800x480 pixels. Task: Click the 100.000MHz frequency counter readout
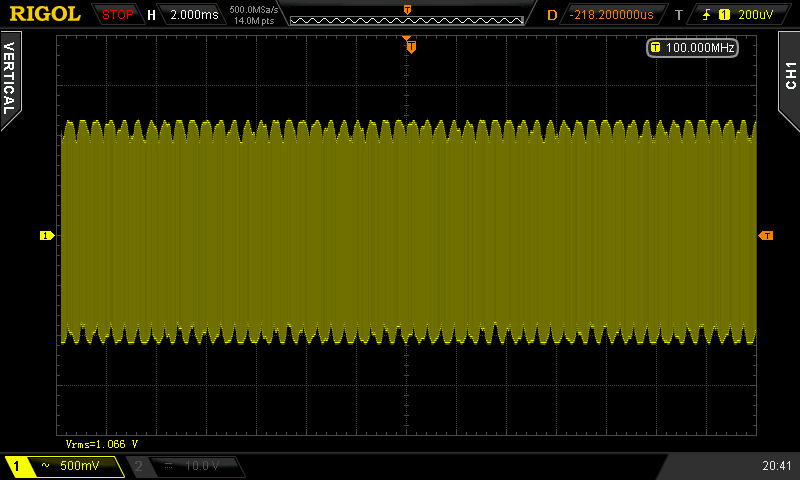tap(692, 48)
